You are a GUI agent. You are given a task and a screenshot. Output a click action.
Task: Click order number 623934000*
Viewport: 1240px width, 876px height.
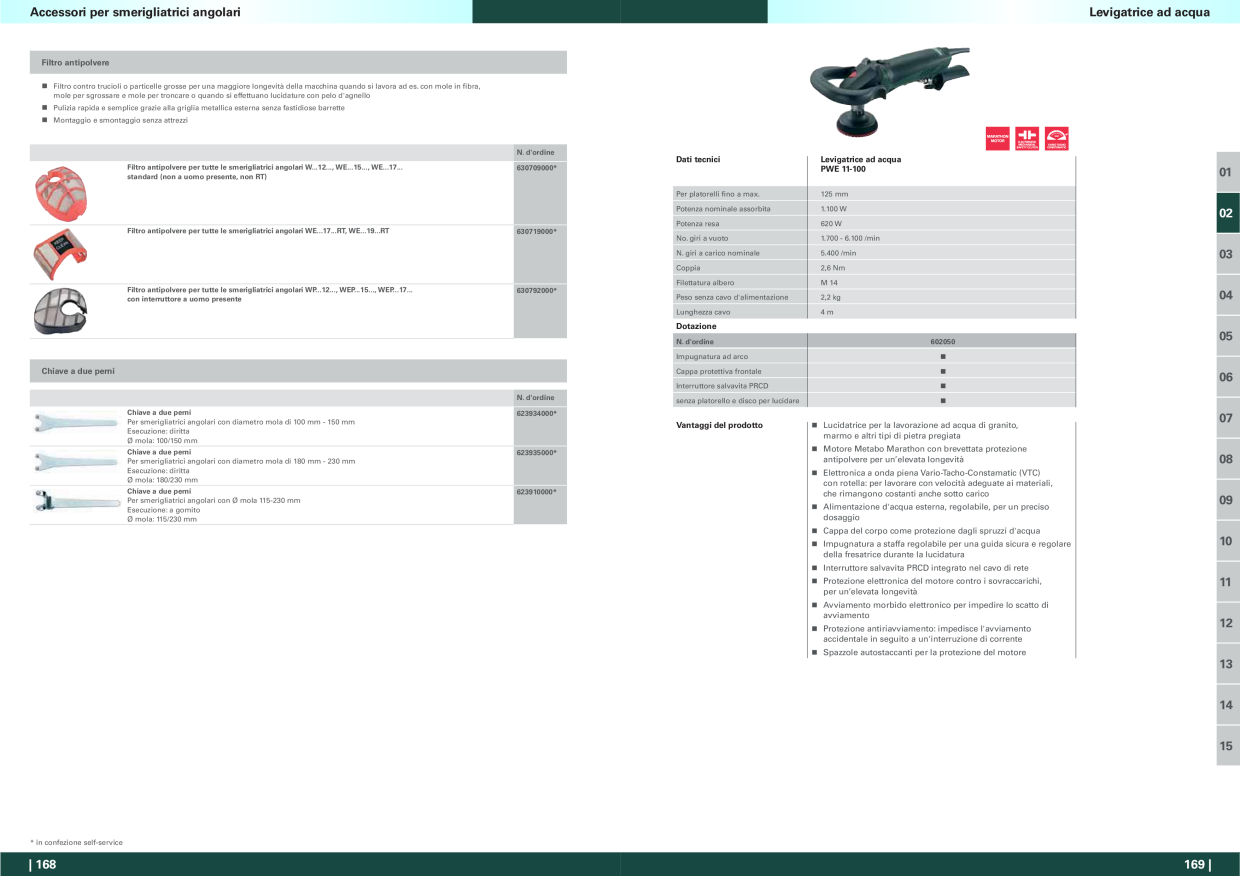[537, 413]
